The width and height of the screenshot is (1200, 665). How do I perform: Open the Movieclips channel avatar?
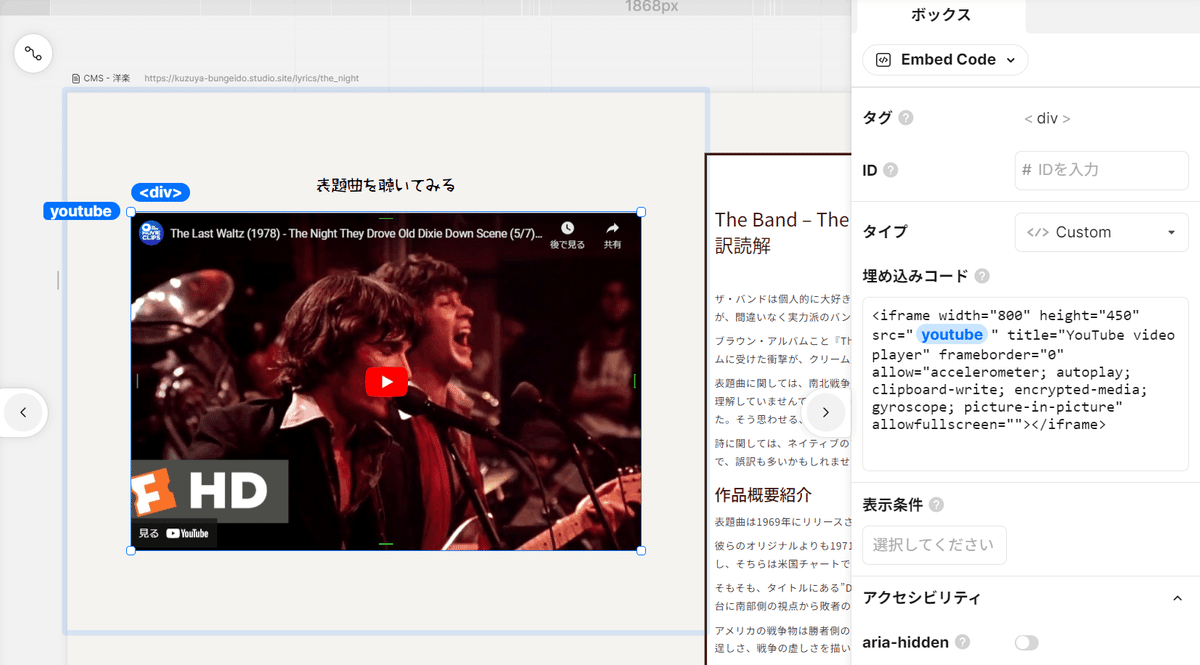coord(152,233)
